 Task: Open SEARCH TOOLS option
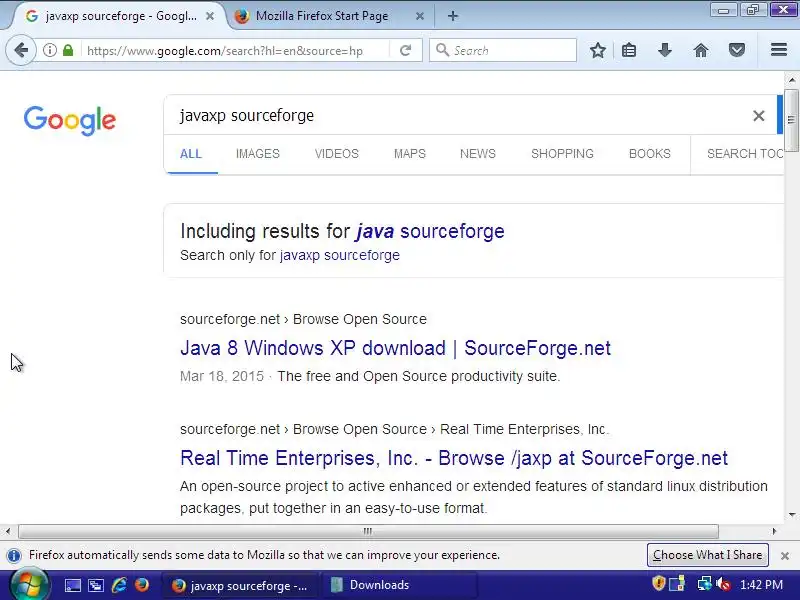(745, 154)
